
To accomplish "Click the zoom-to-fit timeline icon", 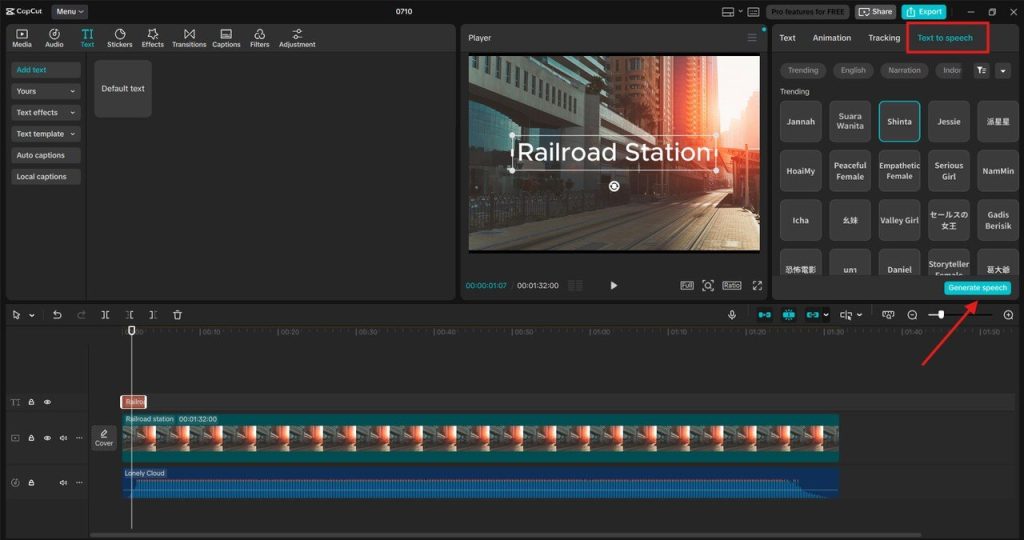I will pos(888,315).
